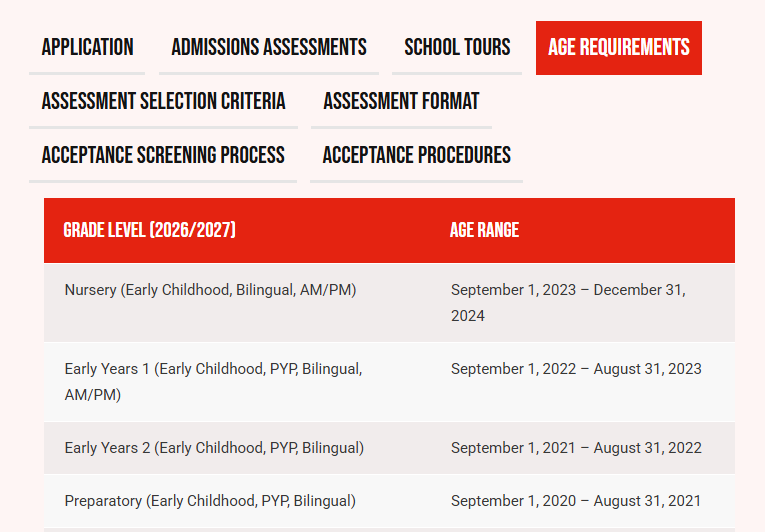This screenshot has height=532, width=765.
Task: Show the Acceptance Procedures tab
Action: [x=416, y=155]
